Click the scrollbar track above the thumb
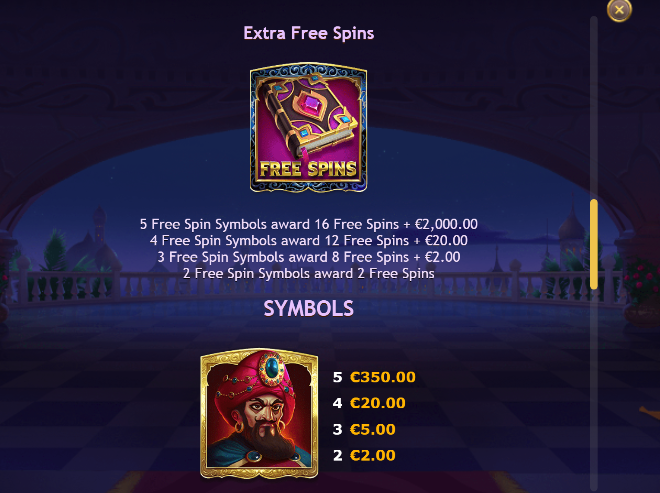Image resolution: width=660 pixels, height=493 pixels. click(x=594, y=107)
